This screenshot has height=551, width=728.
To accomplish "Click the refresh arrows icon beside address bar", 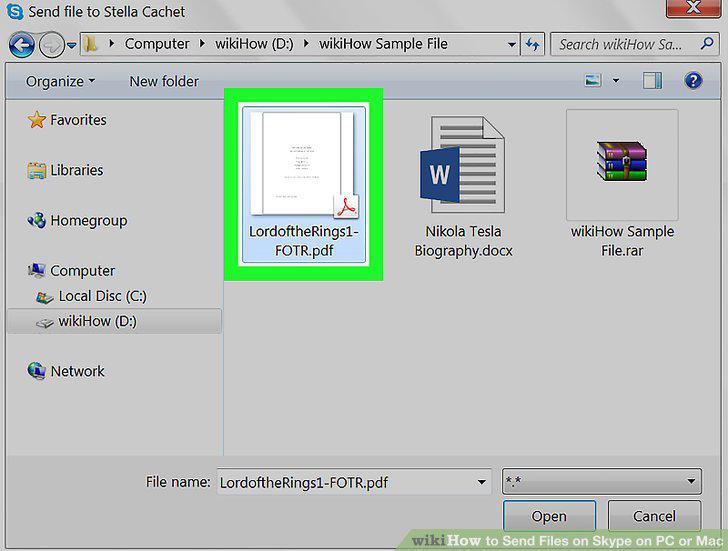I will [x=532, y=45].
